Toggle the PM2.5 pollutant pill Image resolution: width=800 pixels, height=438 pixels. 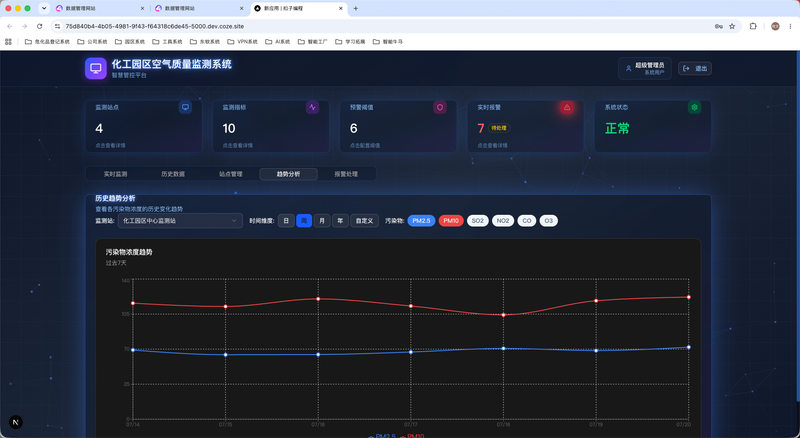click(421, 221)
